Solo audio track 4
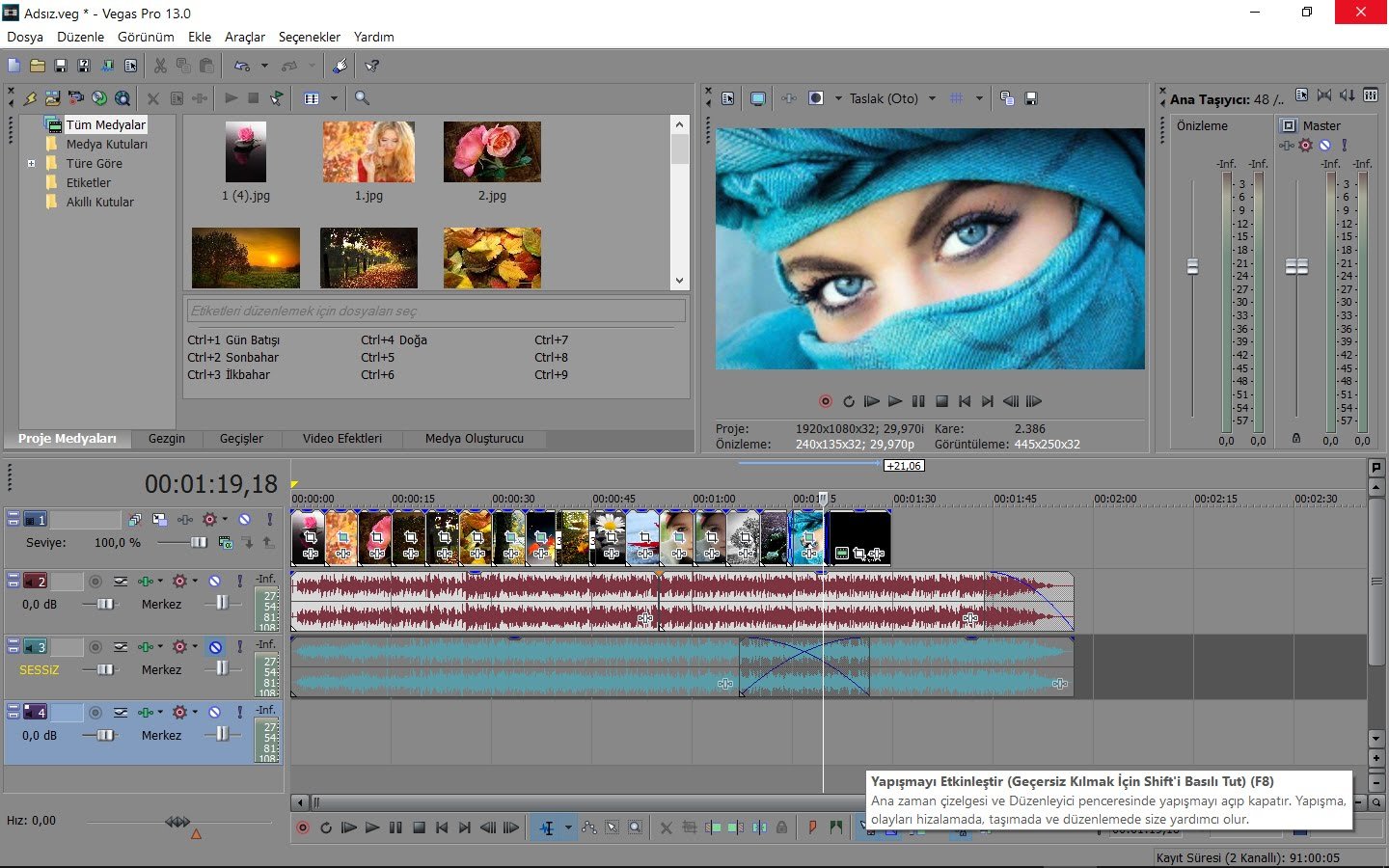The width and height of the screenshot is (1389, 868). 239,713
